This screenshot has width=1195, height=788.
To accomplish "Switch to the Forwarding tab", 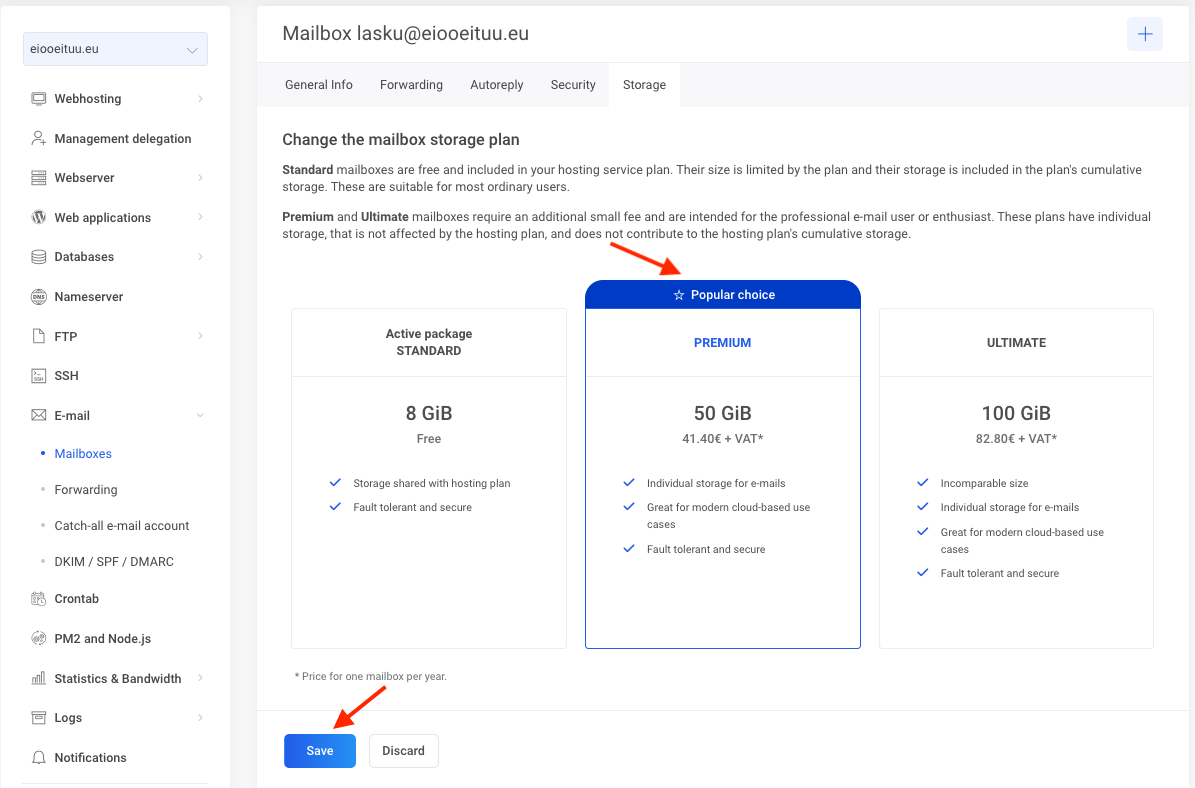I will point(411,85).
